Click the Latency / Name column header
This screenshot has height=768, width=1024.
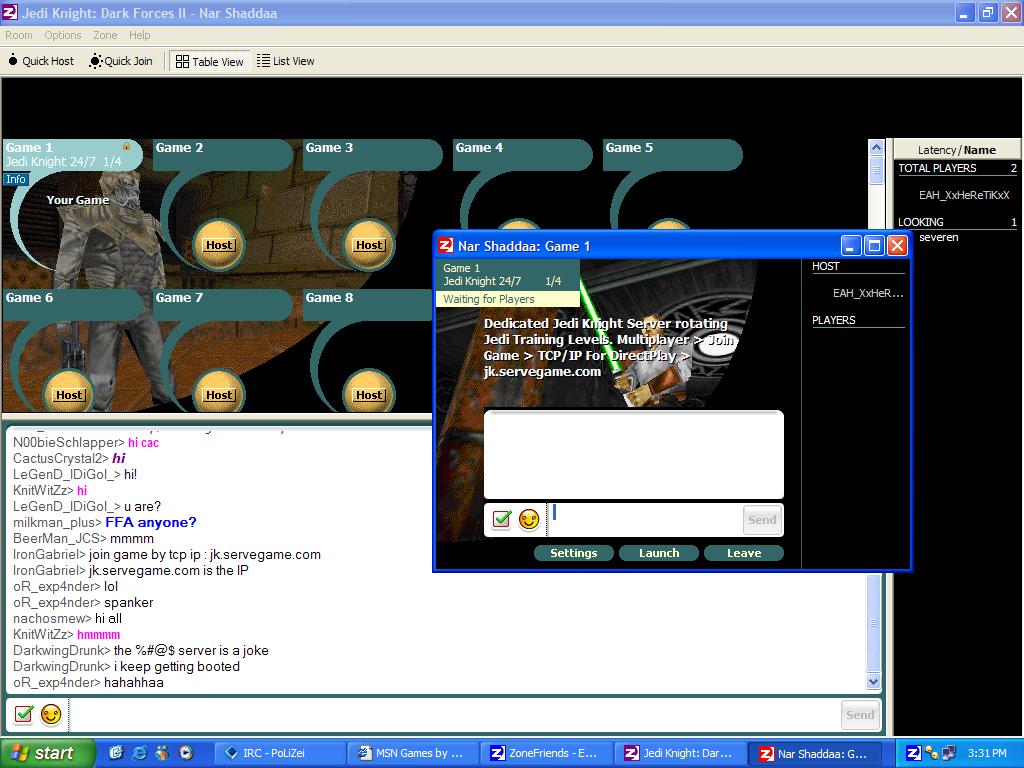pyautogui.click(x=957, y=150)
